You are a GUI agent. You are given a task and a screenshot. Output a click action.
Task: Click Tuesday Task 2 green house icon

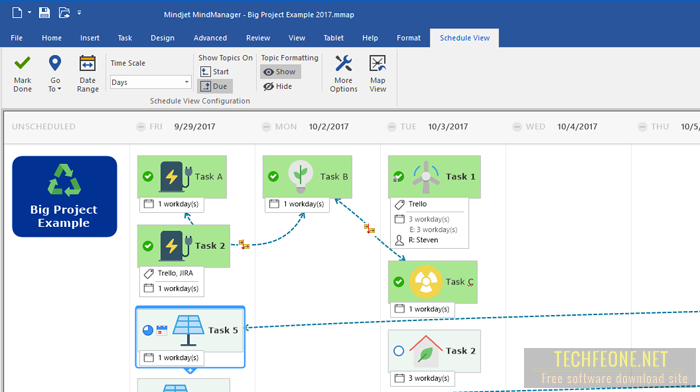tap(426, 350)
